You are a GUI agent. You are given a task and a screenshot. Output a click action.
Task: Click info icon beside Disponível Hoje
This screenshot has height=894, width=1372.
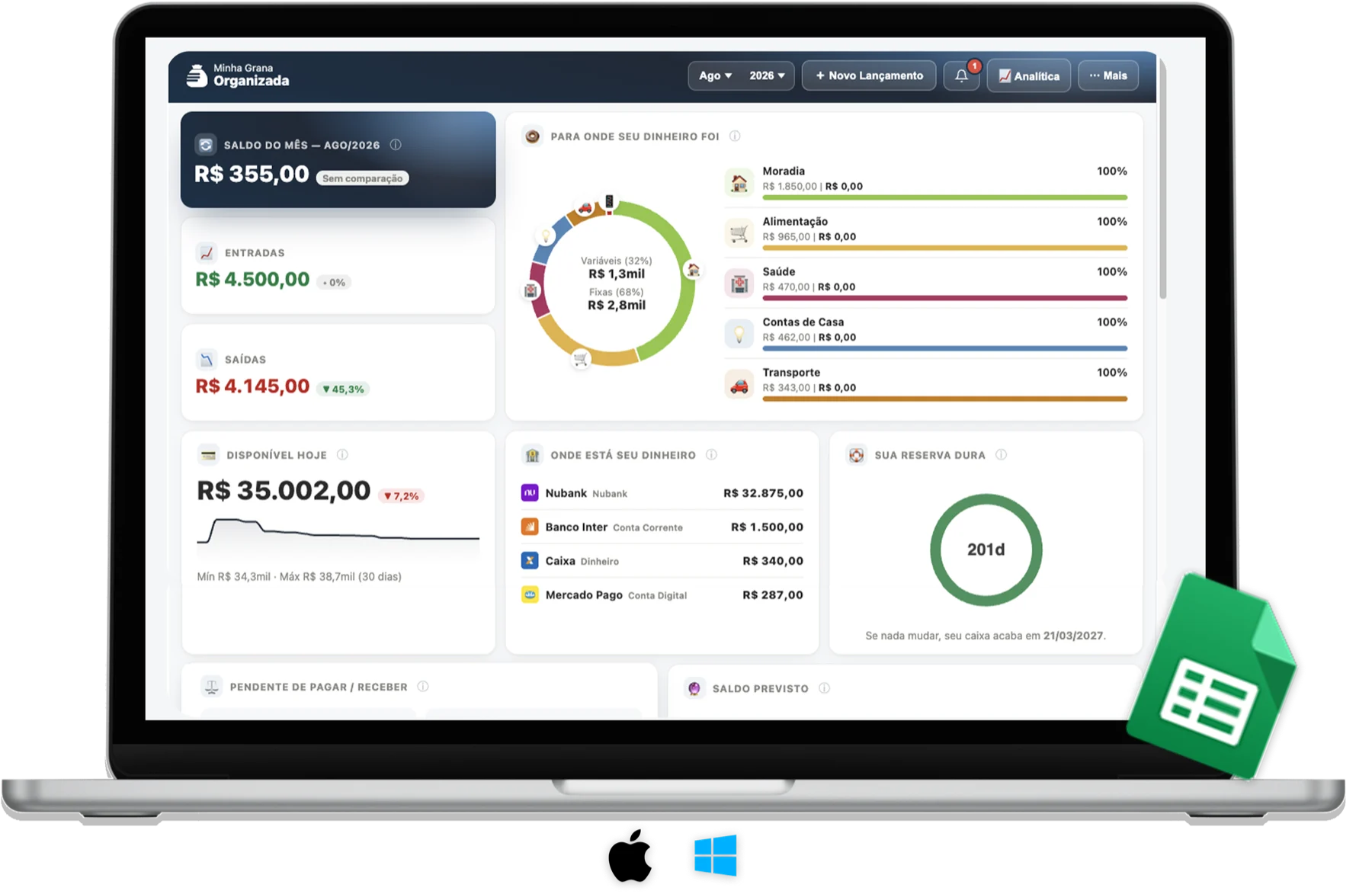click(x=343, y=455)
